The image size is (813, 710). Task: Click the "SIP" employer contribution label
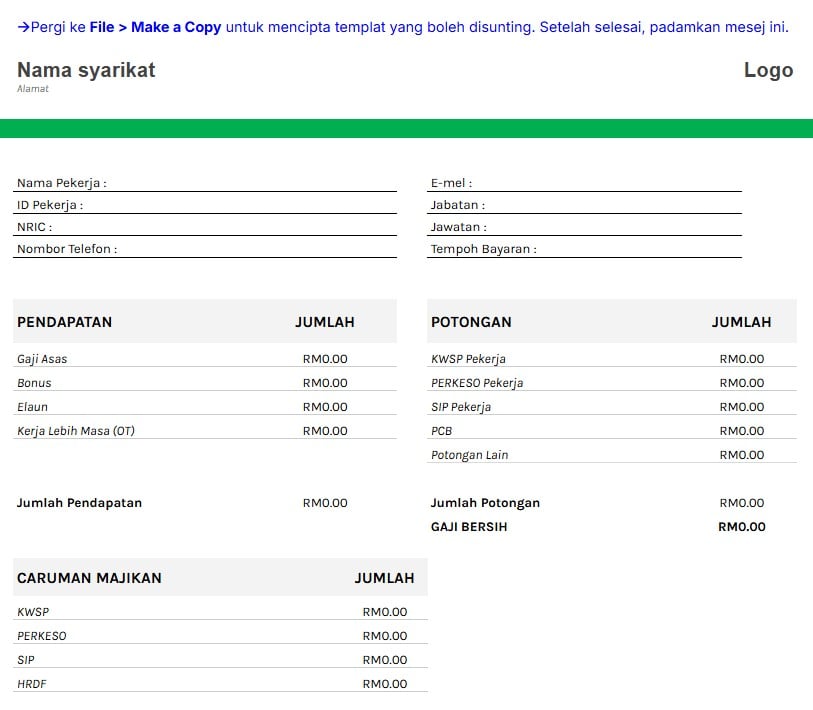pyautogui.click(x=26, y=660)
